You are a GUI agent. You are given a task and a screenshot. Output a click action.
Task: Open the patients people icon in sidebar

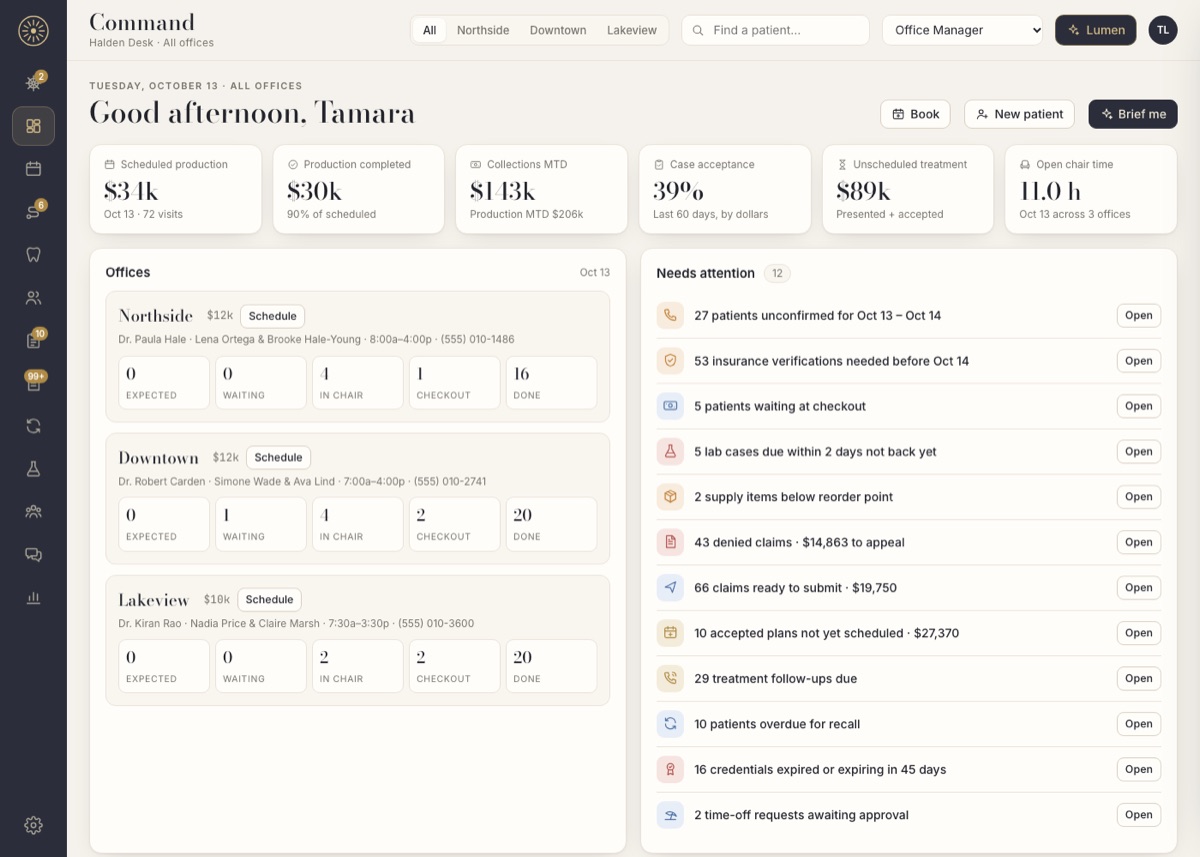[33, 297]
